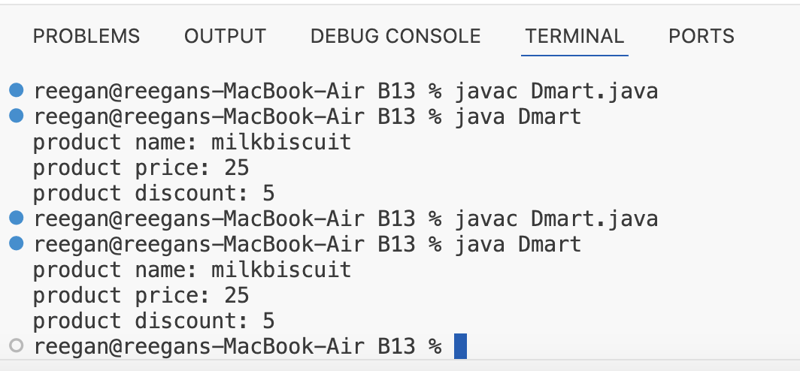Click Dmart.java in the second javac command
Screen dimensions: 800x371
594,219
